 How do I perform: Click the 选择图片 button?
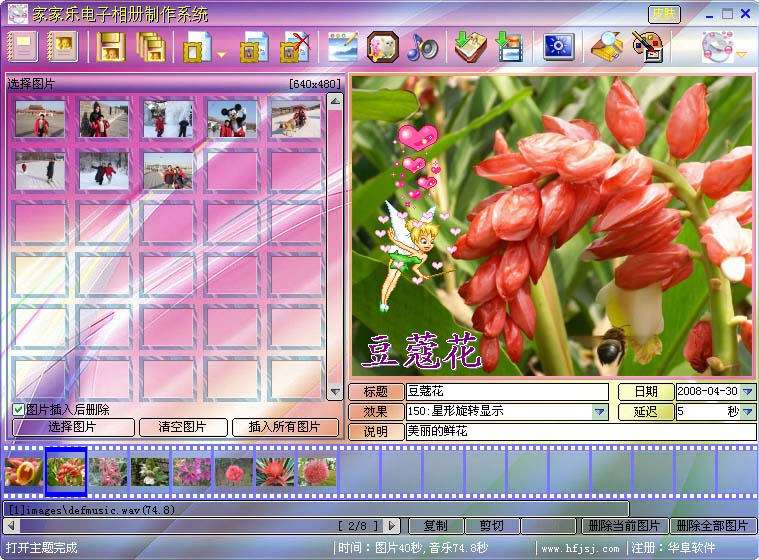point(73,427)
